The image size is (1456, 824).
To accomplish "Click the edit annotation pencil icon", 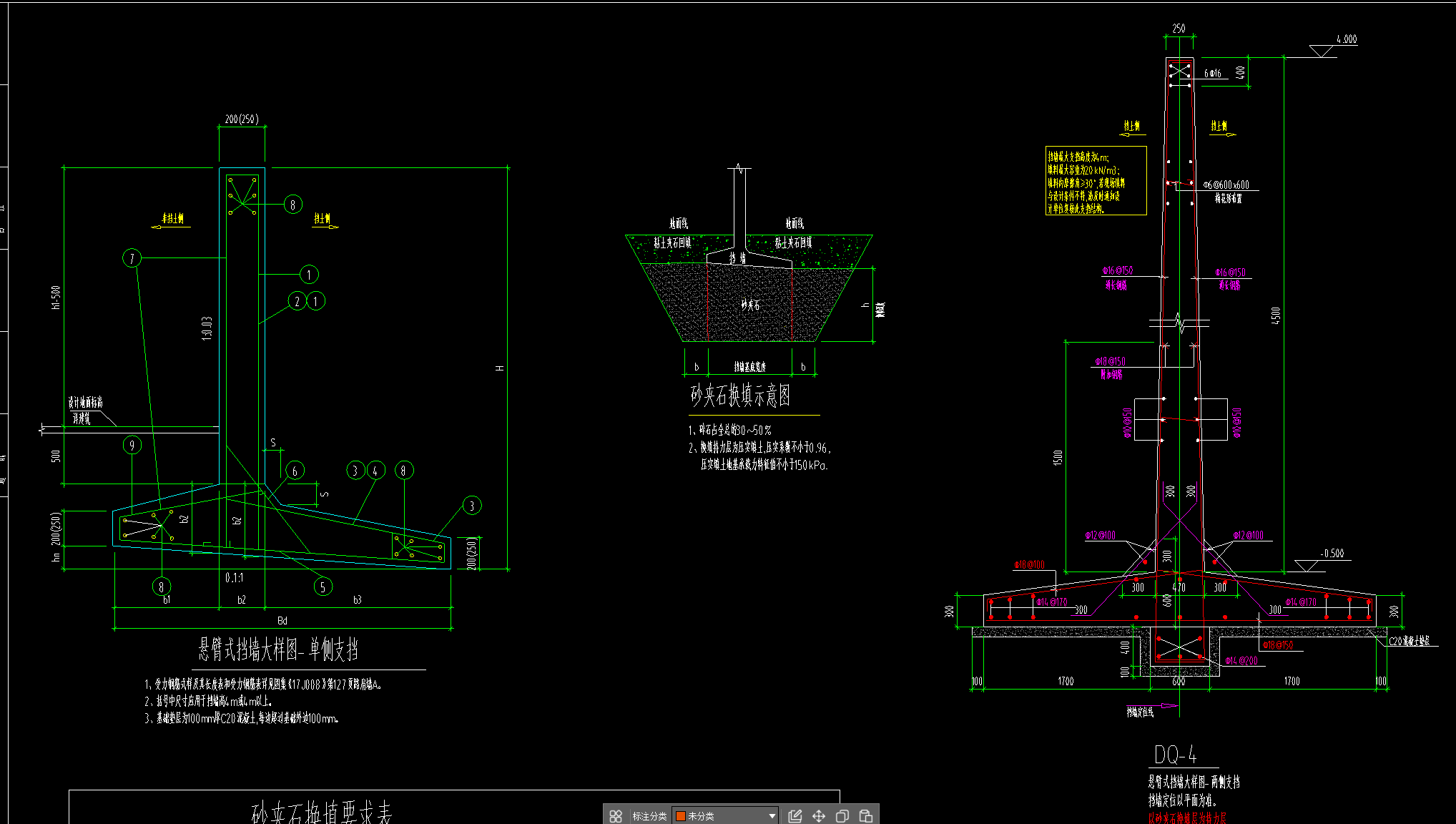I will [795, 816].
